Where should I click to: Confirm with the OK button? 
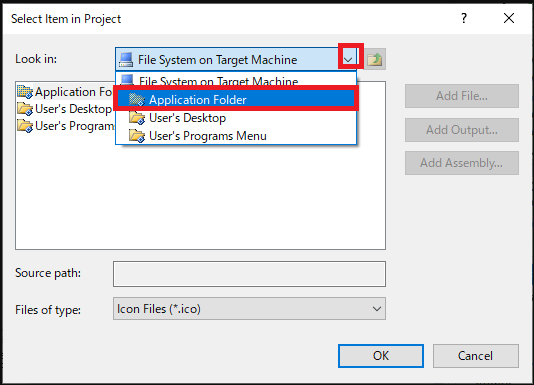381,356
